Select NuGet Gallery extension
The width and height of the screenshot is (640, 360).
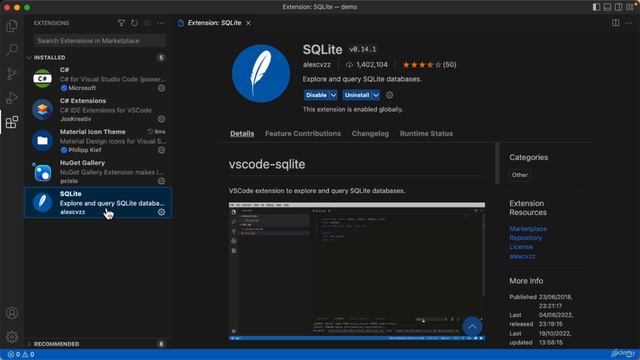point(98,172)
